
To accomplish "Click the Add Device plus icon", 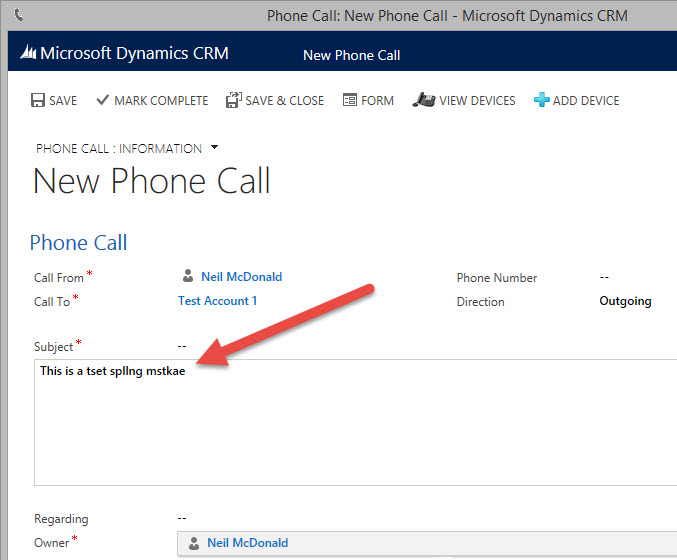I will click(x=541, y=100).
